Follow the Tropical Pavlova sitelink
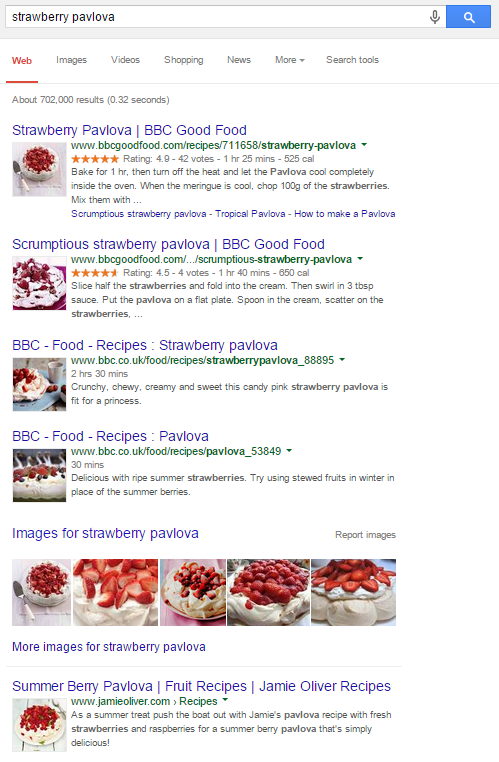The image size is (499, 762). tap(250, 214)
